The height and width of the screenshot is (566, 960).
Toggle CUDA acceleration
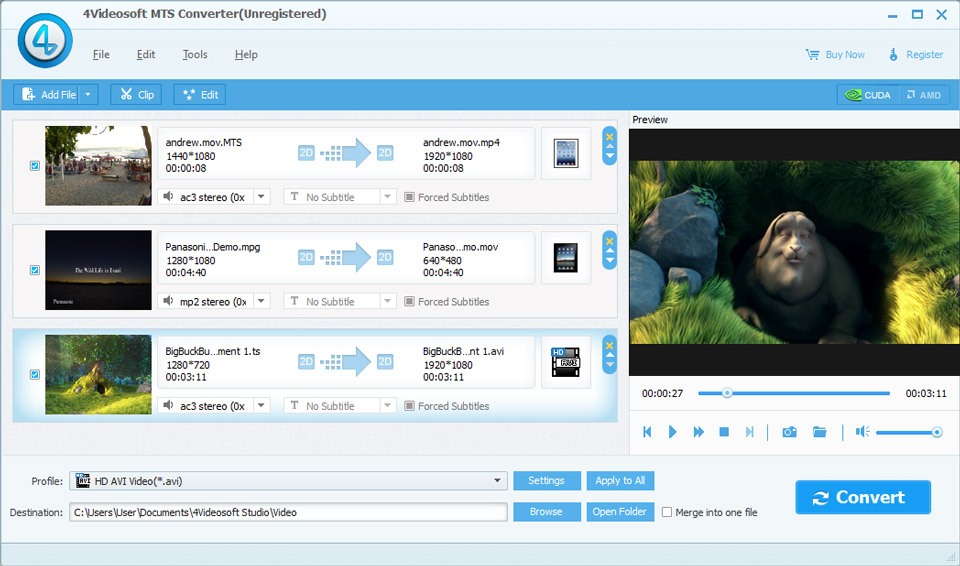click(868, 95)
